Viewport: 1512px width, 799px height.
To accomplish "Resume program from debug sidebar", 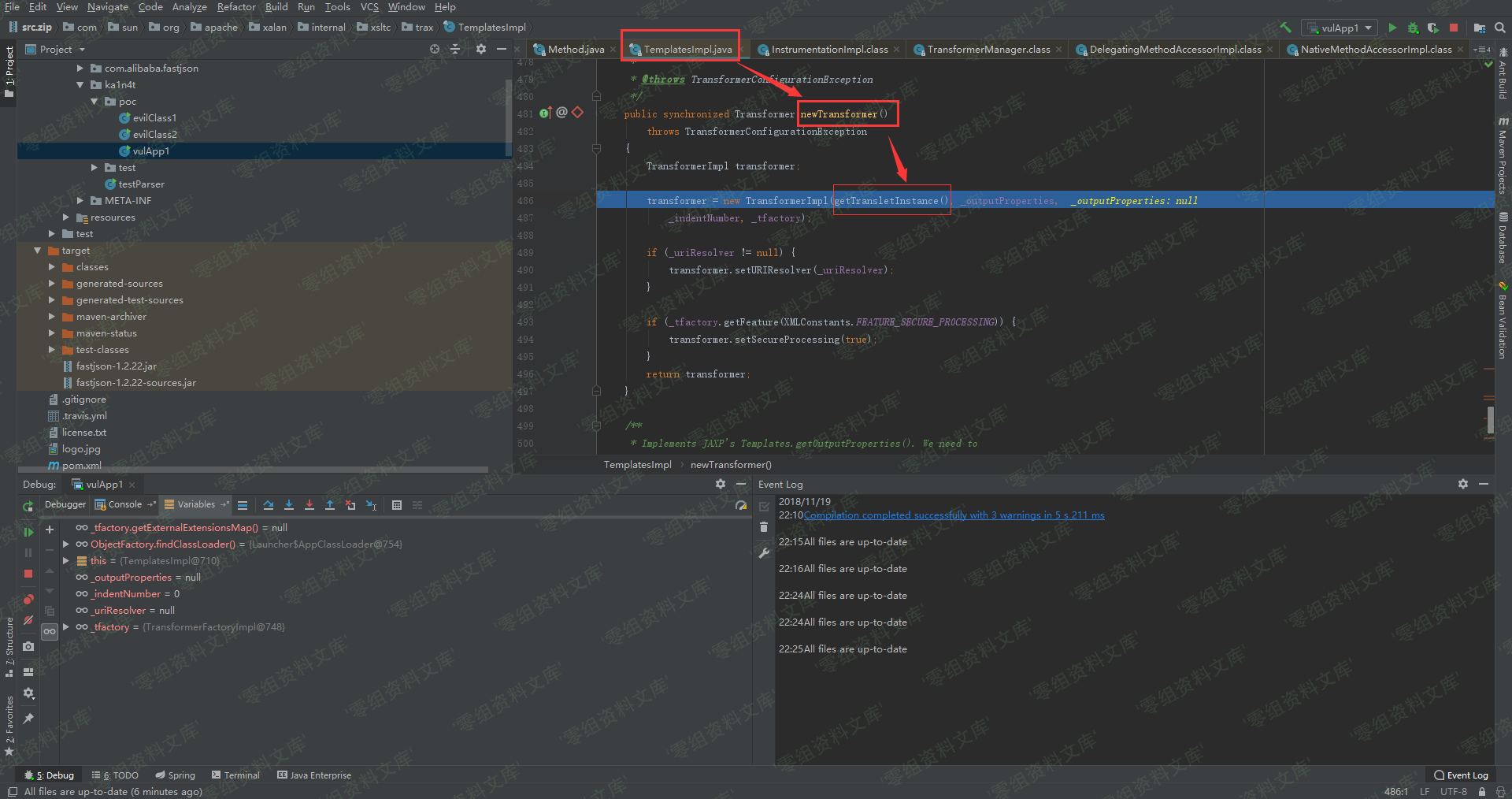I will pyautogui.click(x=28, y=533).
